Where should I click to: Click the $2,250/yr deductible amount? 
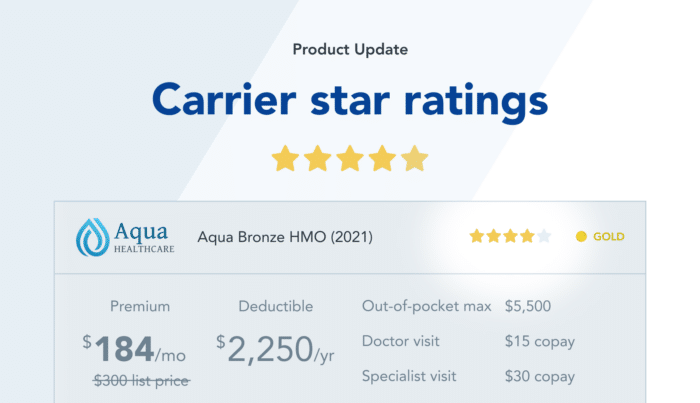click(275, 349)
